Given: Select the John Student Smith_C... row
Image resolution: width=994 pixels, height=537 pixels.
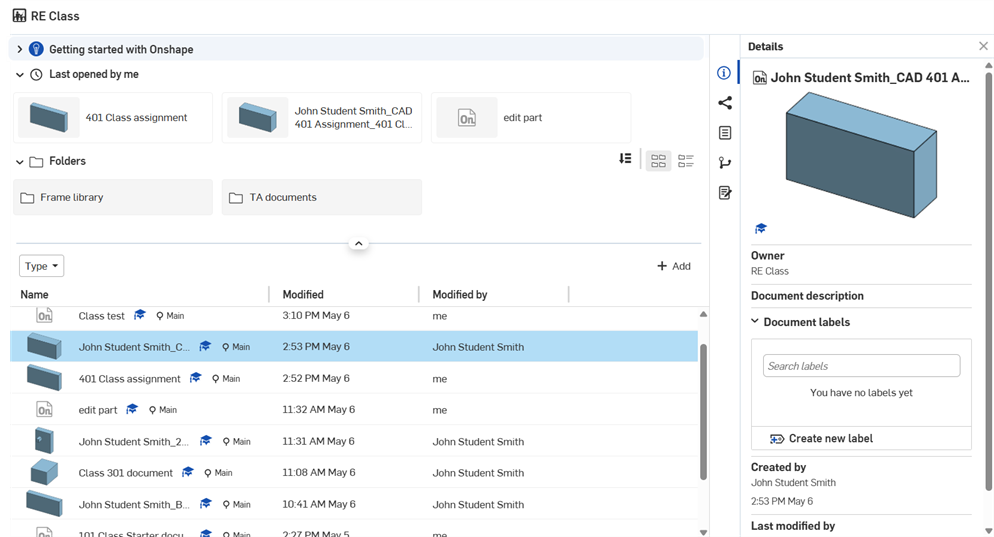Looking at the screenshot, I should (354, 346).
